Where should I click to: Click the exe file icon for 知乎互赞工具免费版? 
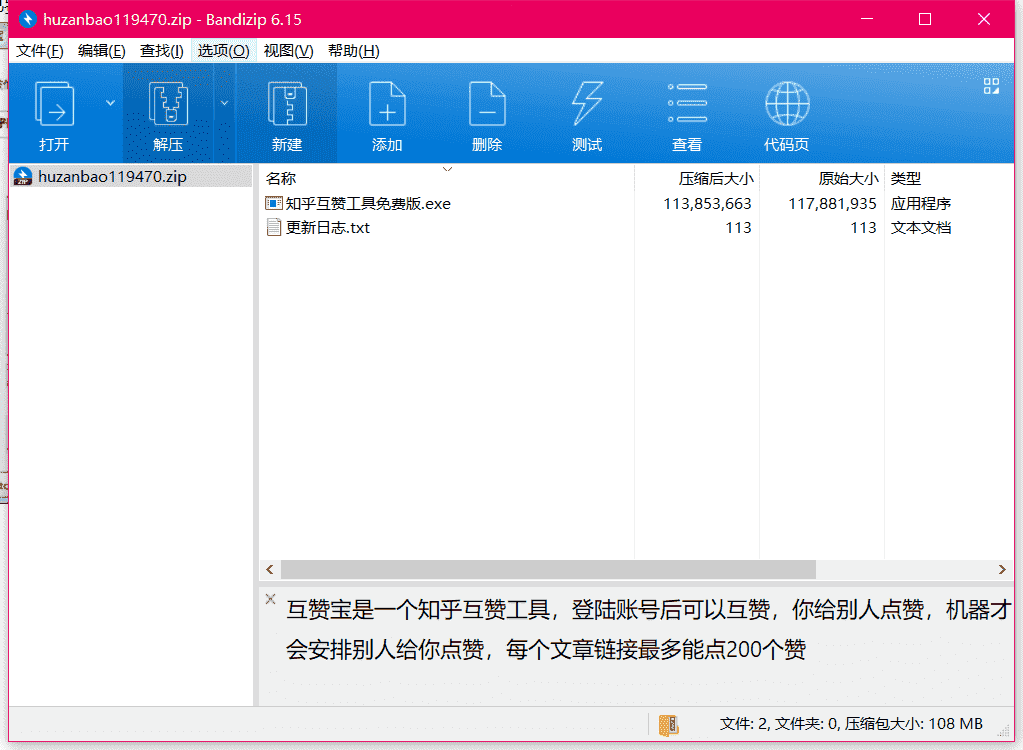[x=273, y=203]
